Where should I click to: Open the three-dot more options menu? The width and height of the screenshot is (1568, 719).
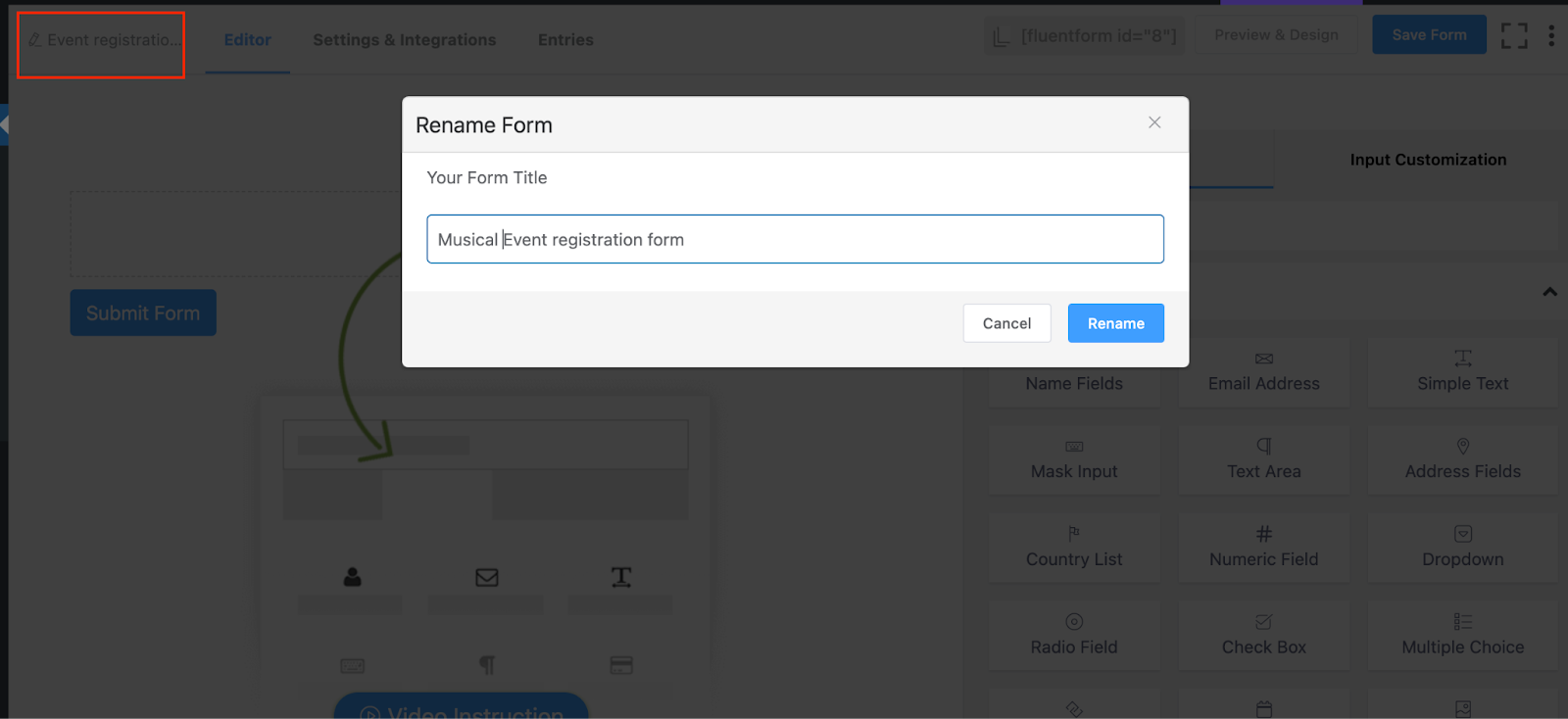[x=1550, y=36]
